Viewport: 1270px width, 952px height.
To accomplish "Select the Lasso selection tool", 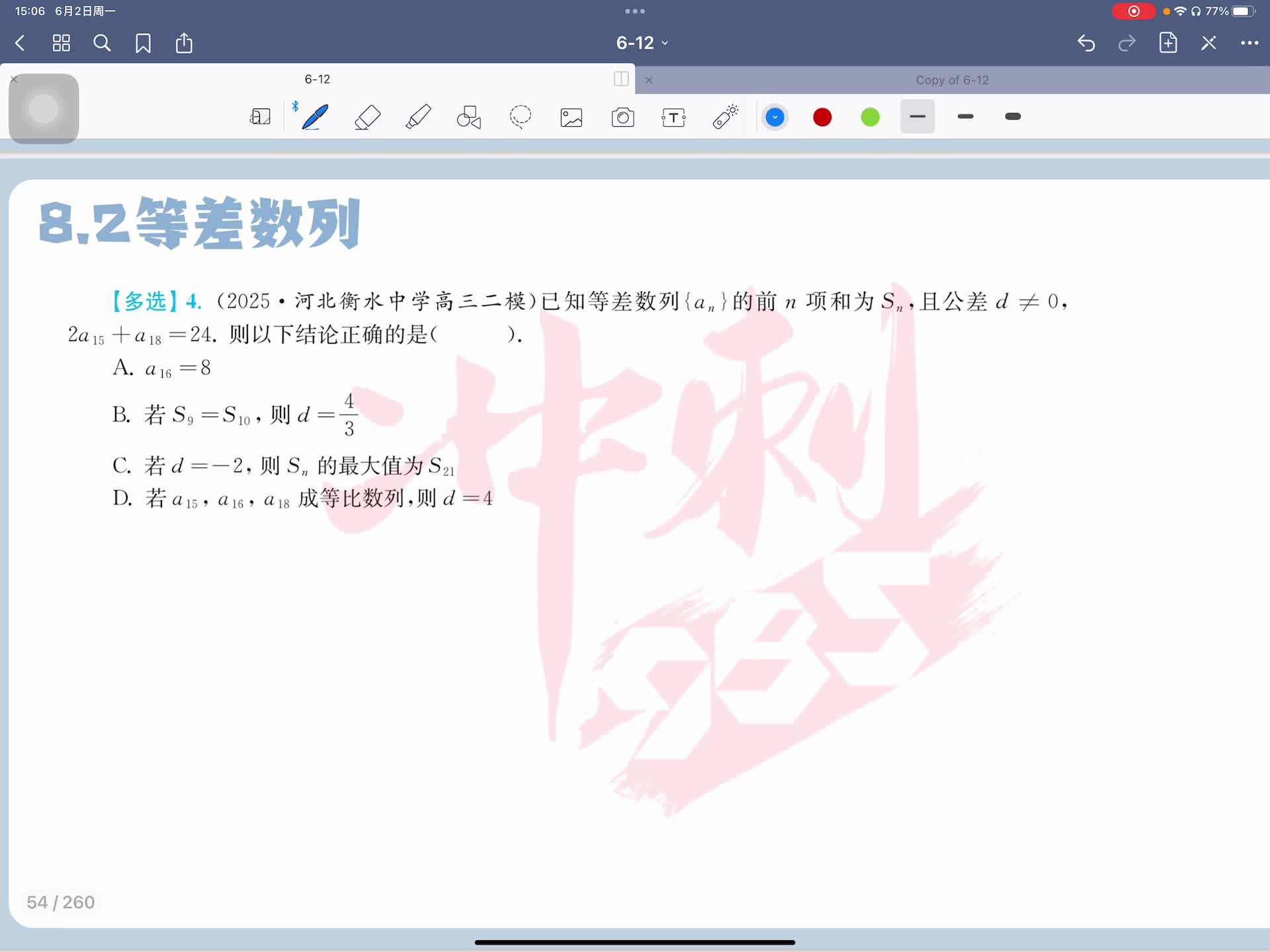I will [x=521, y=117].
